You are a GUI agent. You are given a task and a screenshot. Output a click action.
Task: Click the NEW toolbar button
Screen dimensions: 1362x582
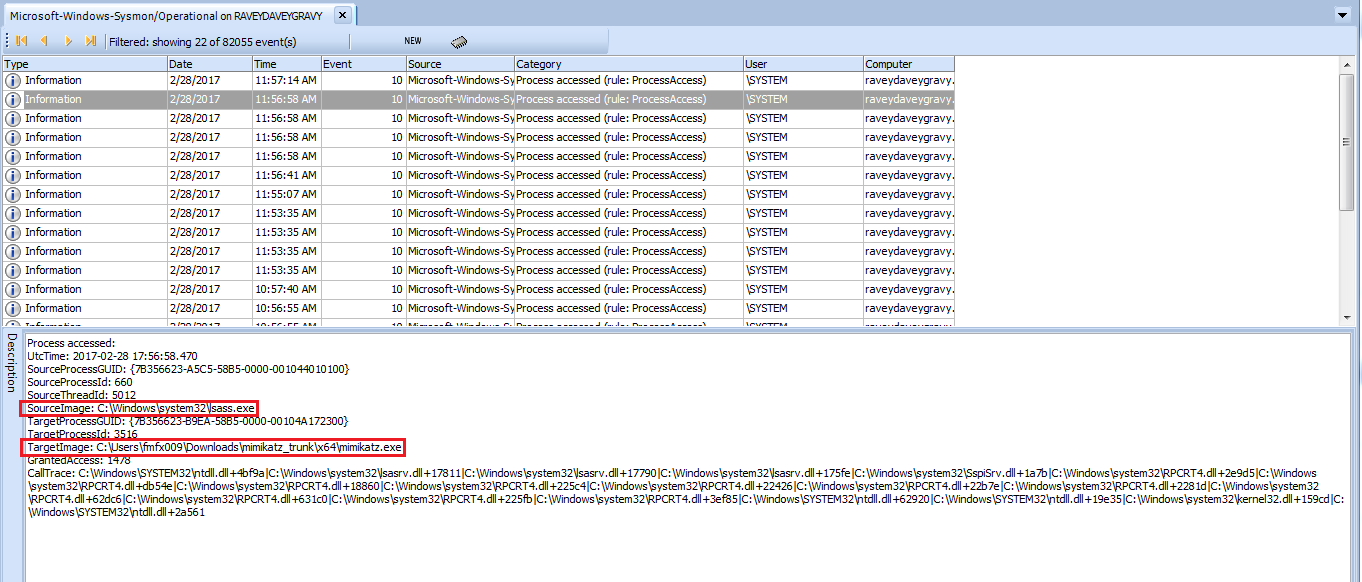[x=413, y=41]
